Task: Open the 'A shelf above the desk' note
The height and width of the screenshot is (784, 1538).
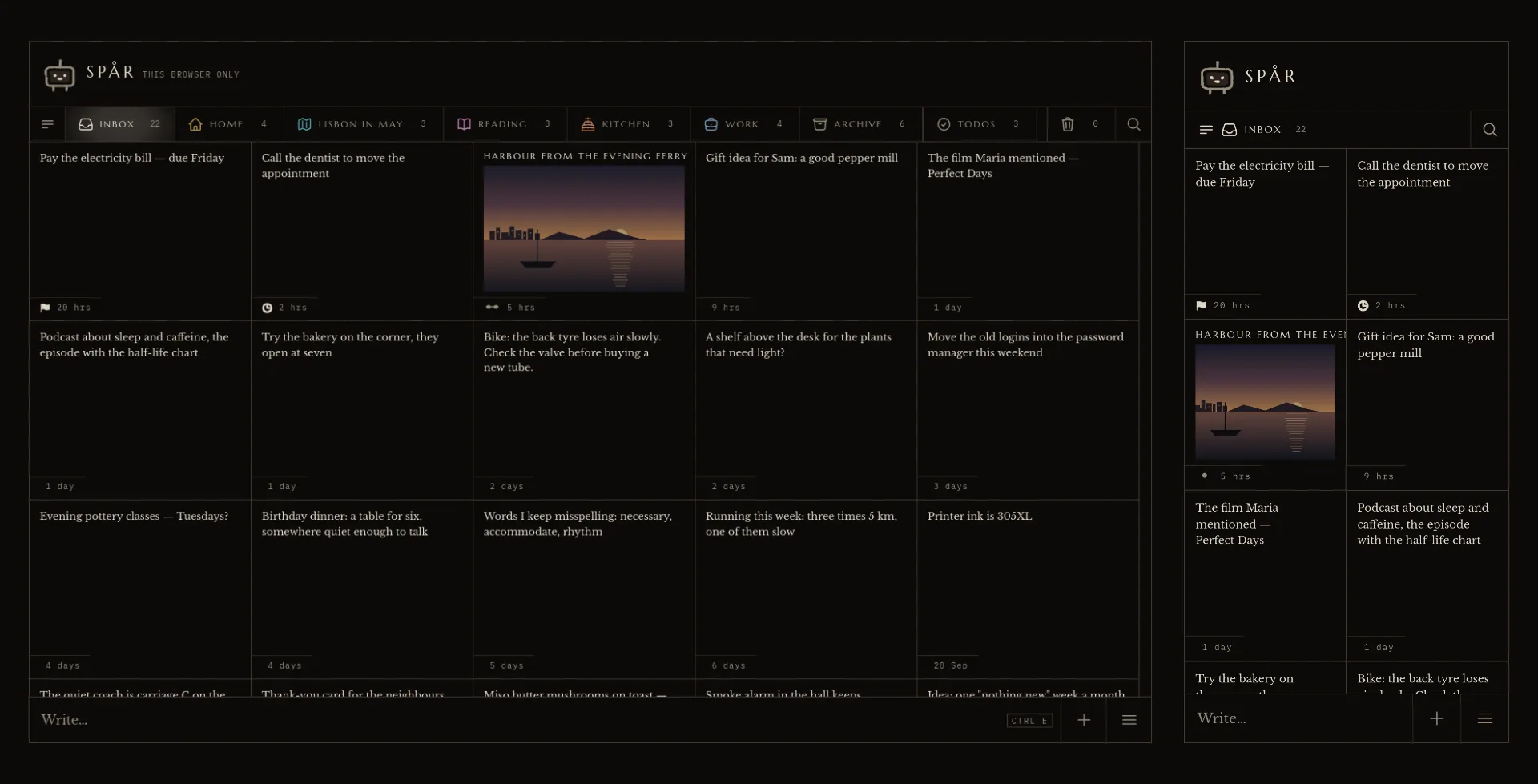Action: (x=806, y=410)
